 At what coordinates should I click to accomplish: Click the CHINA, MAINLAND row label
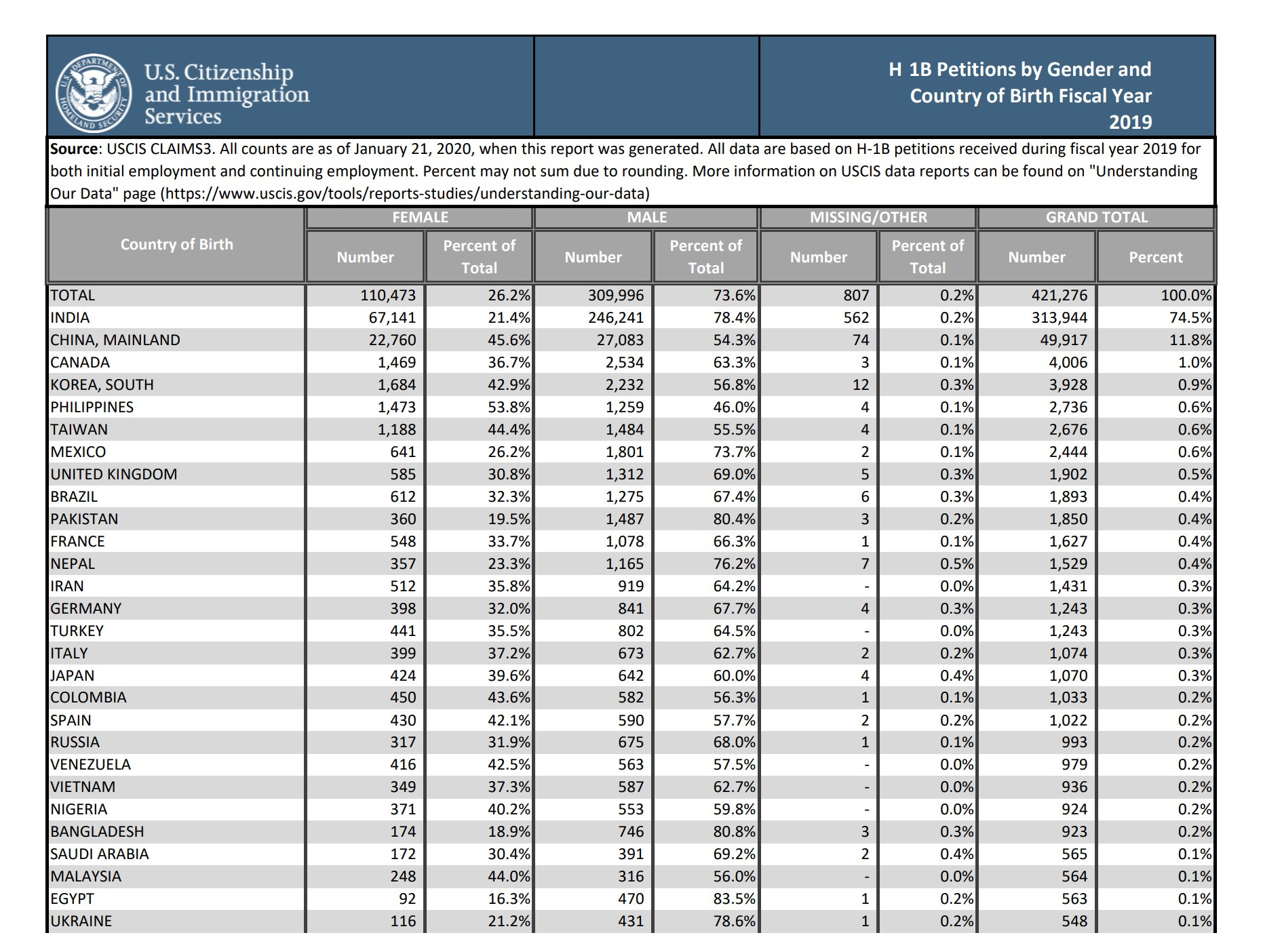click(115, 340)
